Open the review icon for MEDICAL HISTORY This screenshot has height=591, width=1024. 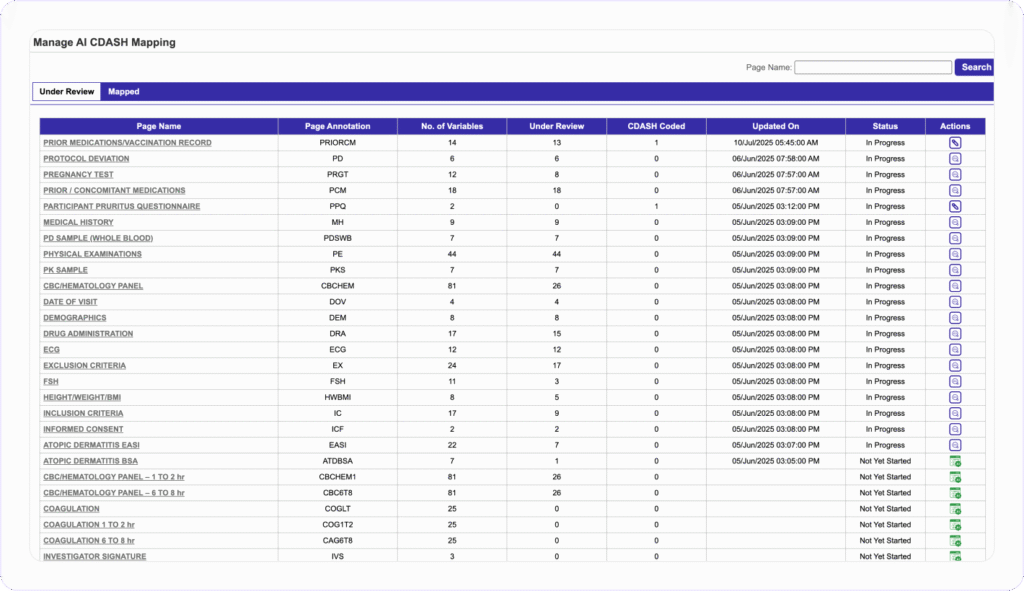pyautogui.click(x=954, y=222)
